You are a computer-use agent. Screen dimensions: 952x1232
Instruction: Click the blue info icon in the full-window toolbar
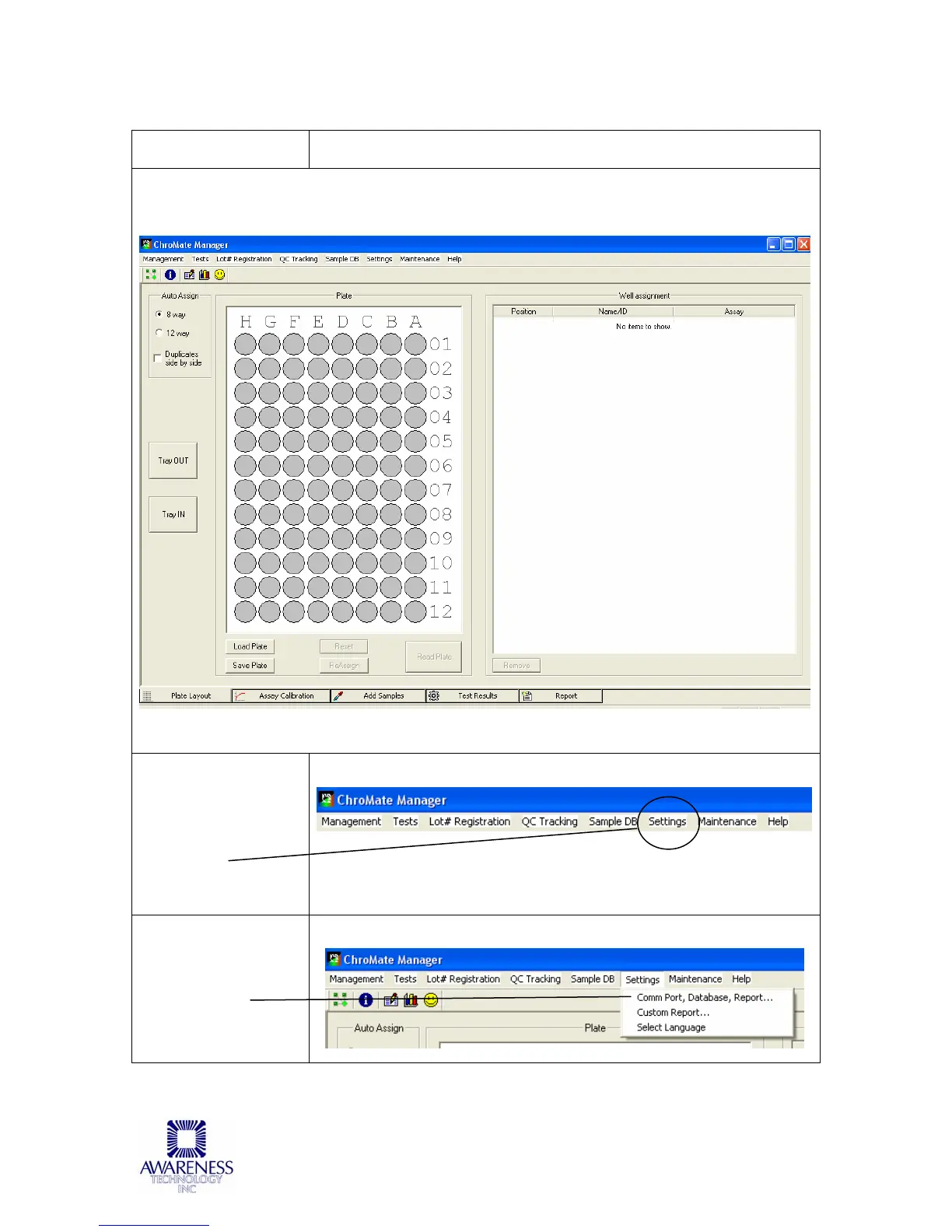(x=170, y=275)
